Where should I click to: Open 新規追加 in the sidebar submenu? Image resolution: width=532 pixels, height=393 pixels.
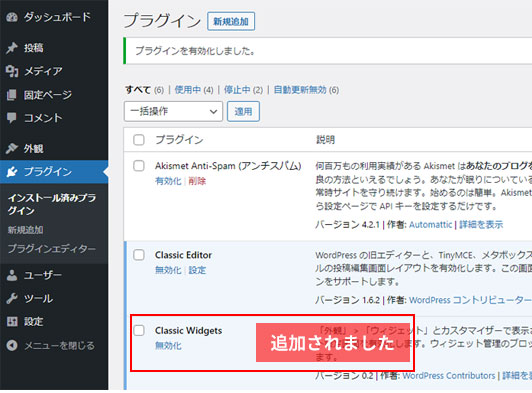pos(25,230)
